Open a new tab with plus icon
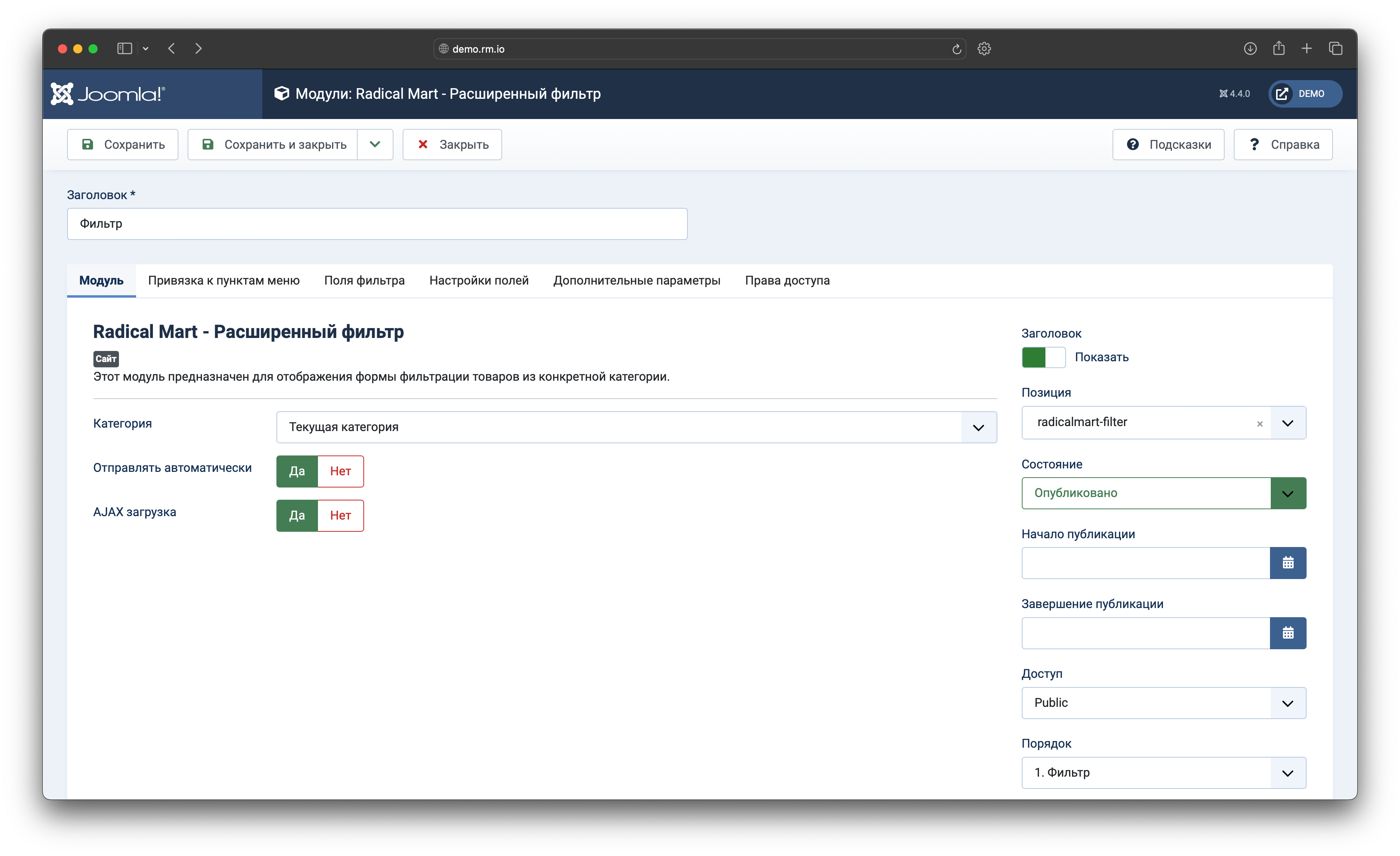Viewport: 1400px width, 856px height. point(1307,49)
